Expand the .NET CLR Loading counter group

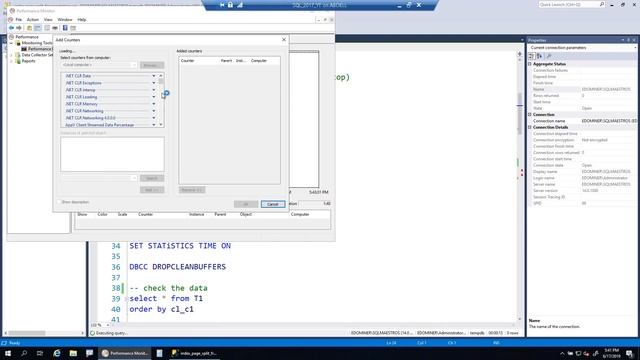(153, 97)
